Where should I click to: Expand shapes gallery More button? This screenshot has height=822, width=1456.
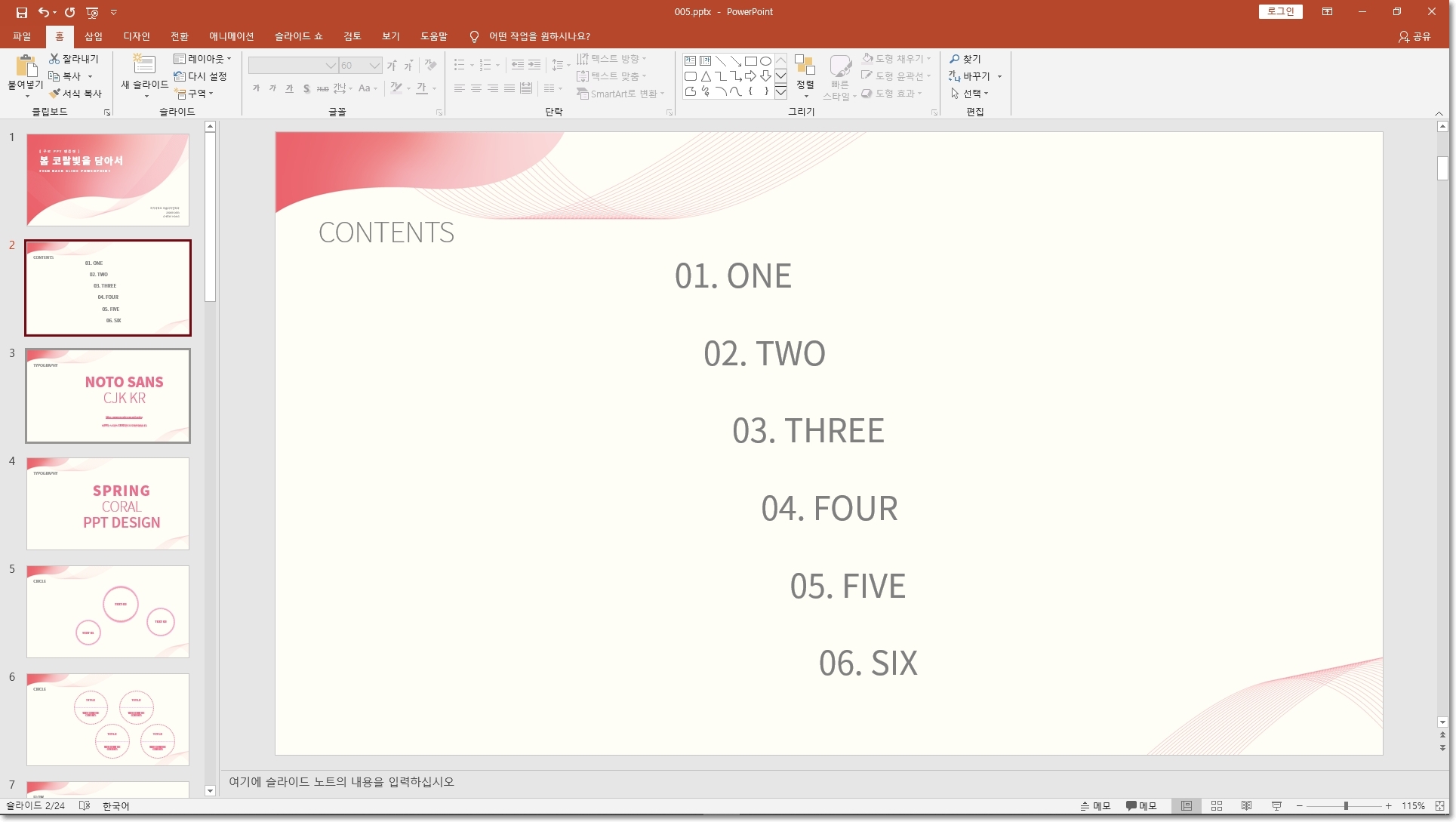click(x=780, y=92)
